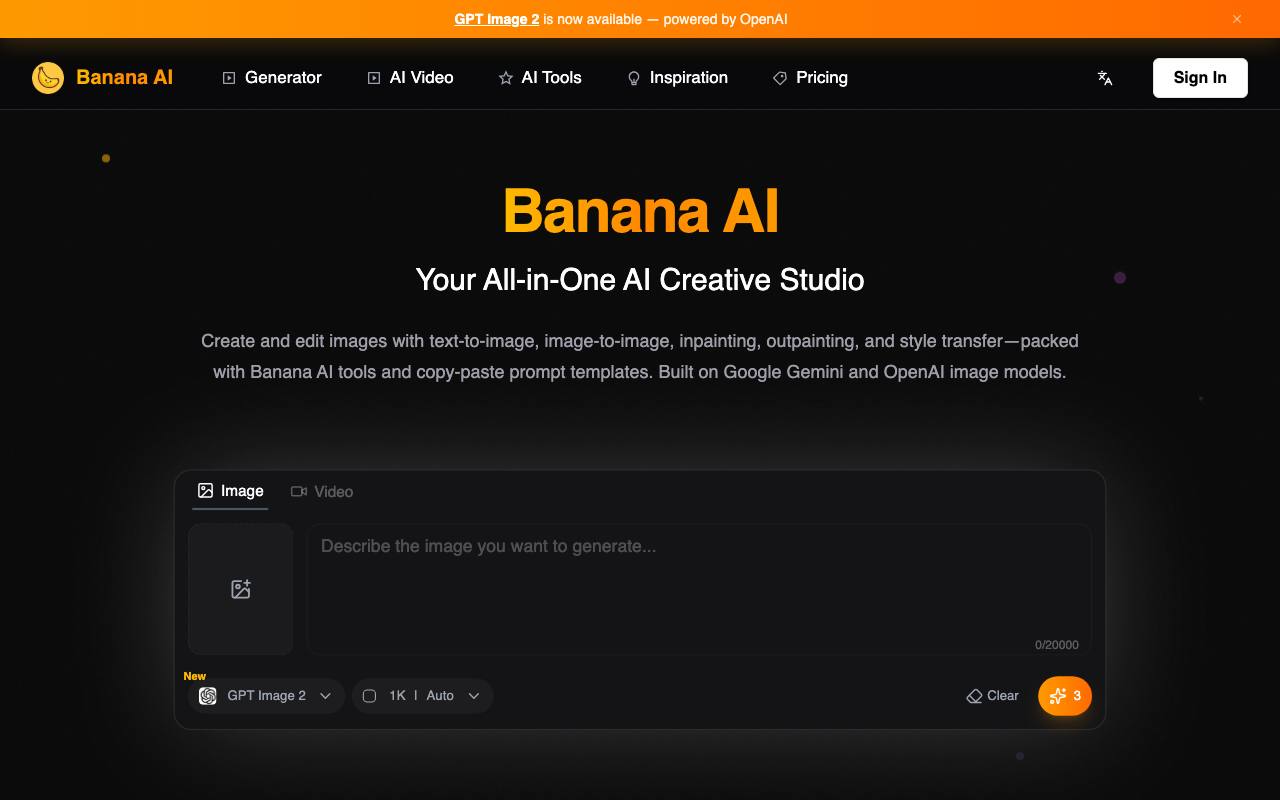
Task: Switch to the Video tab
Action: click(x=322, y=491)
